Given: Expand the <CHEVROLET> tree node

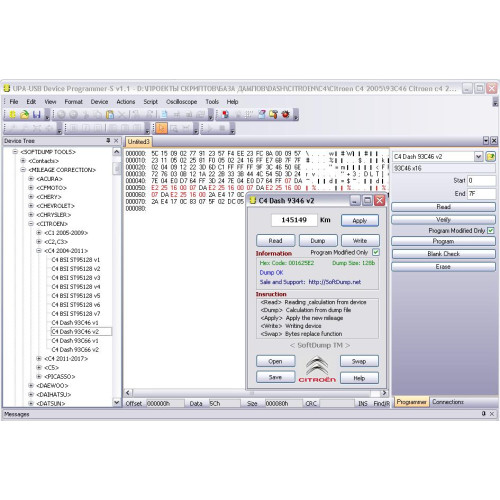Looking at the screenshot, I should click(x=31, y=205).
